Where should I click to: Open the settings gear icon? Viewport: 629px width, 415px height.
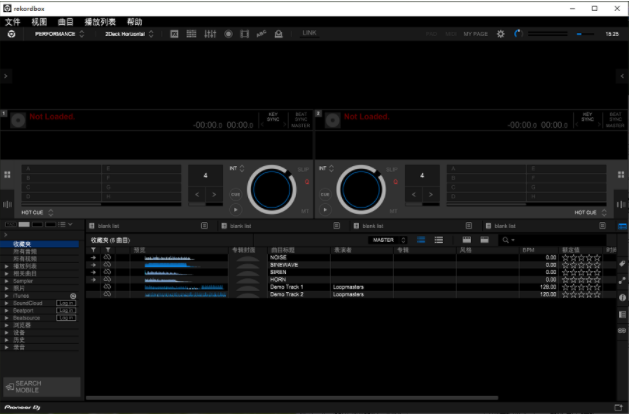[x=501, y=34]
